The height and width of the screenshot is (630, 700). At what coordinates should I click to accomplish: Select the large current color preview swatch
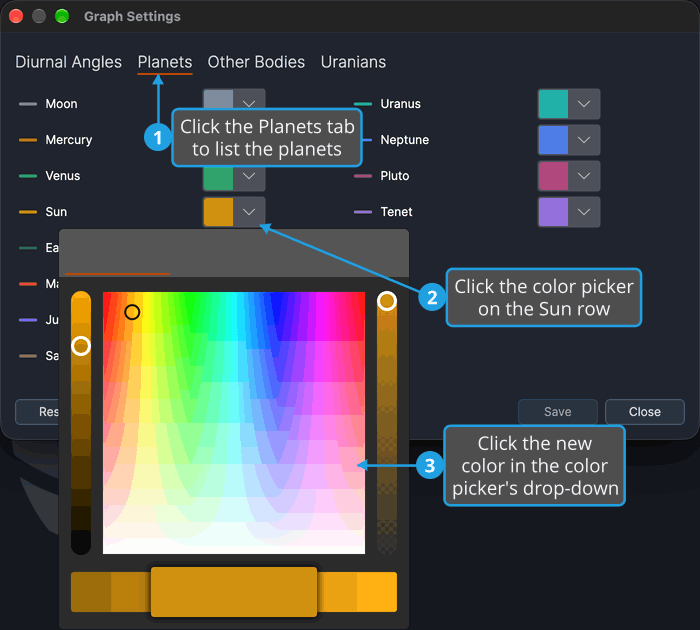click(234, 592)
